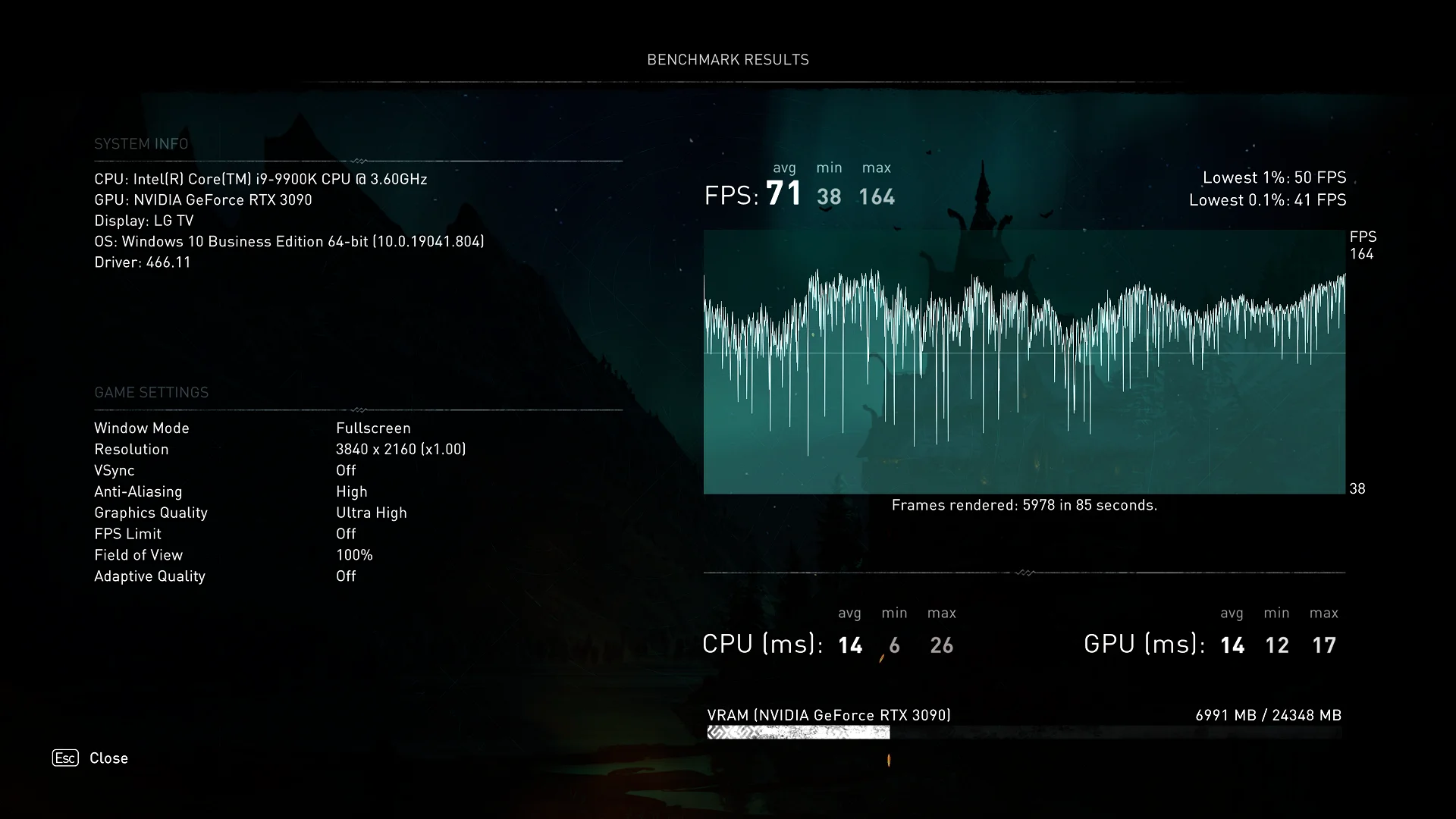Click the Esc key icon

[65, 758]
